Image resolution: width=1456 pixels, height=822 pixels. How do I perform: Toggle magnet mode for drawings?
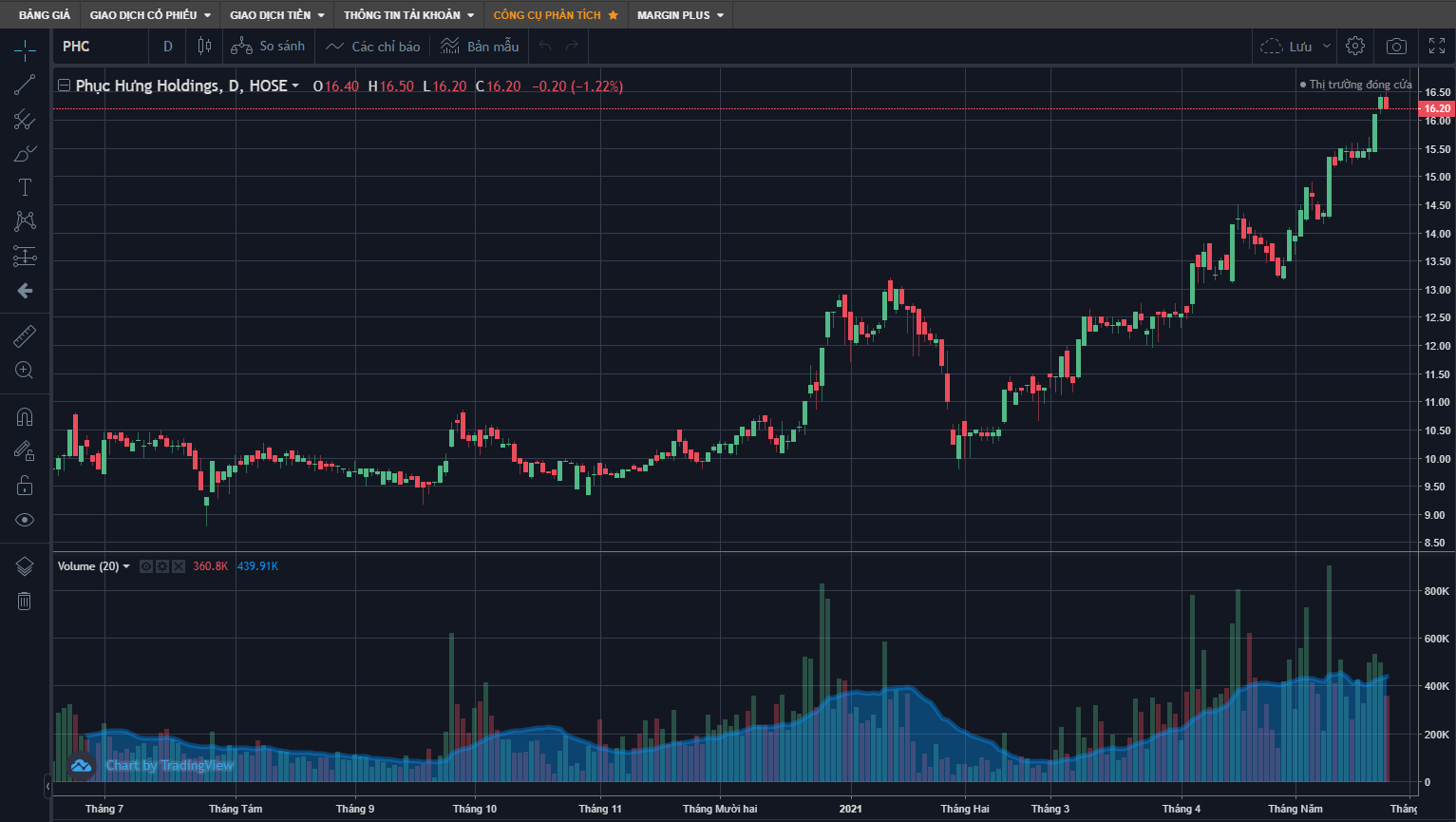coord(25,416)
